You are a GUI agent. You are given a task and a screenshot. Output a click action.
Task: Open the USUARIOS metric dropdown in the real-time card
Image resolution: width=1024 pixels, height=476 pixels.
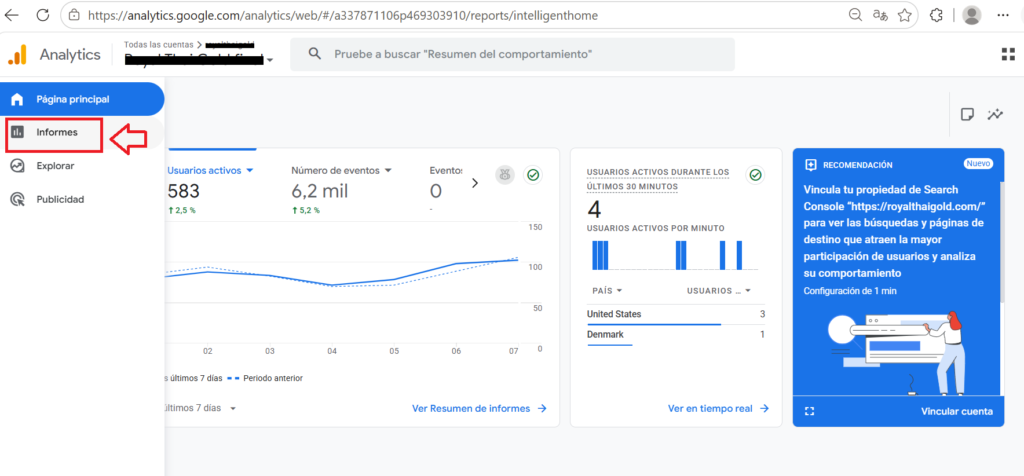coord(719,291)
